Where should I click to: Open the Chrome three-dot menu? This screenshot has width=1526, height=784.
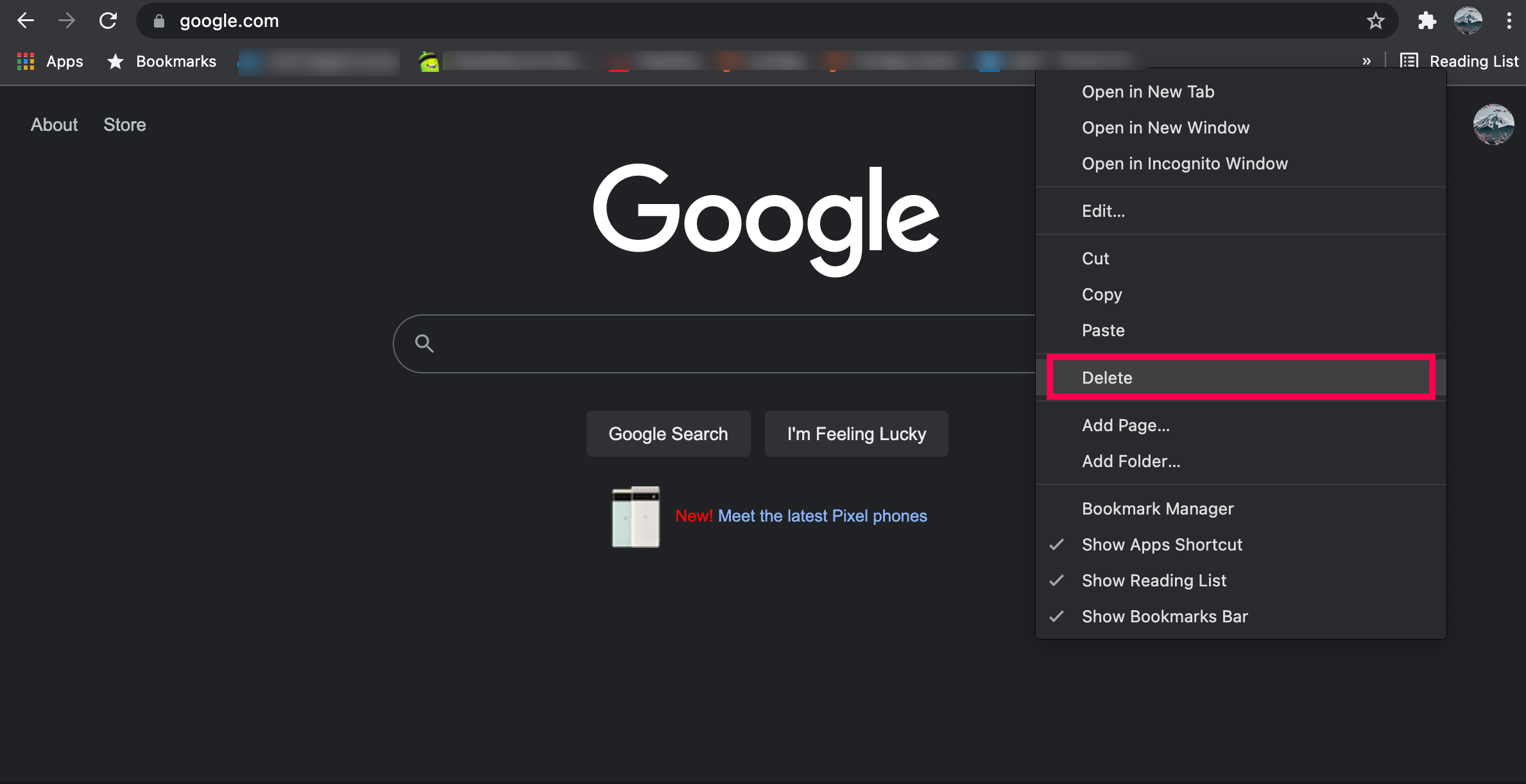click(1509, 21)
